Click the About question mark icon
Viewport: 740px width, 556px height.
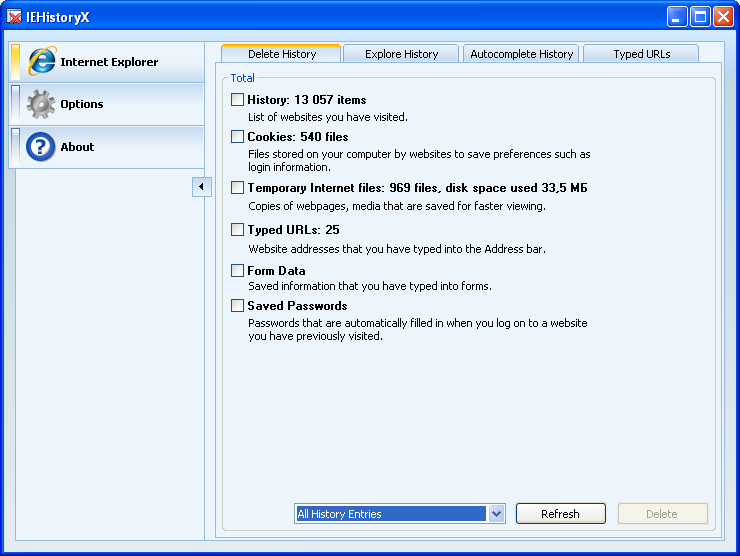point(41,147)
